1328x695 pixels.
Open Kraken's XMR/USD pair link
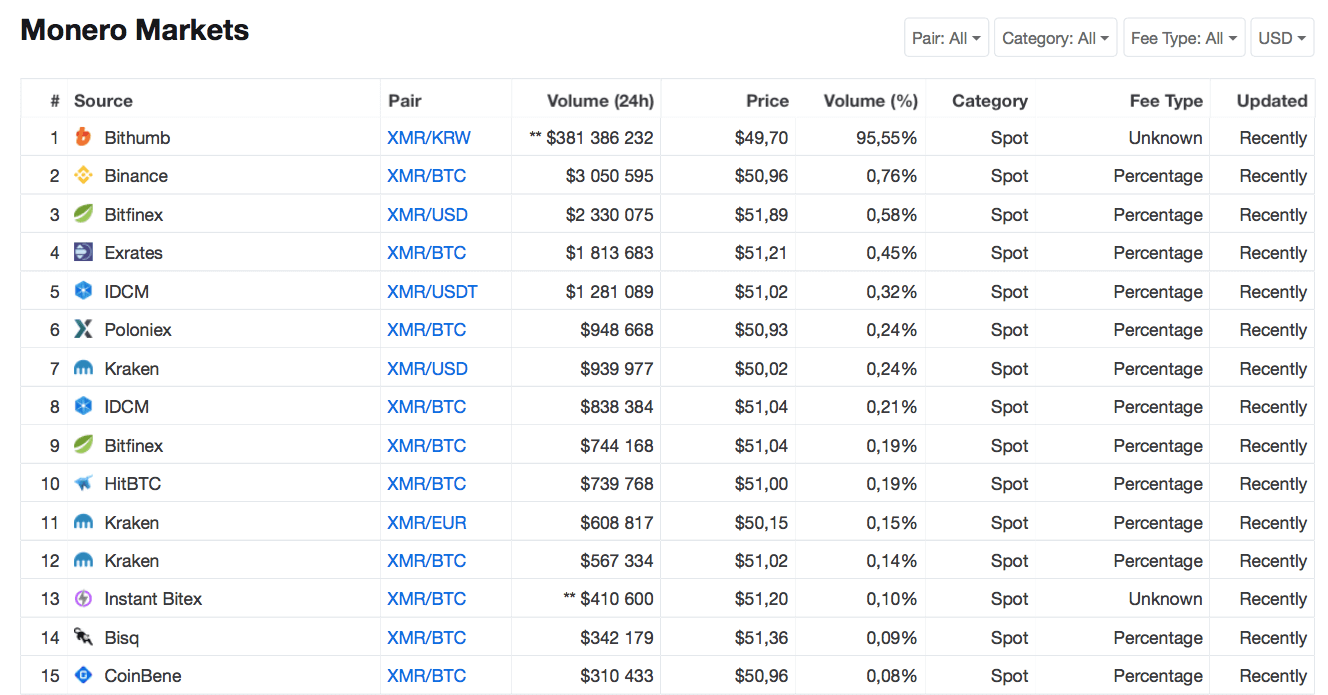point(427,369)
